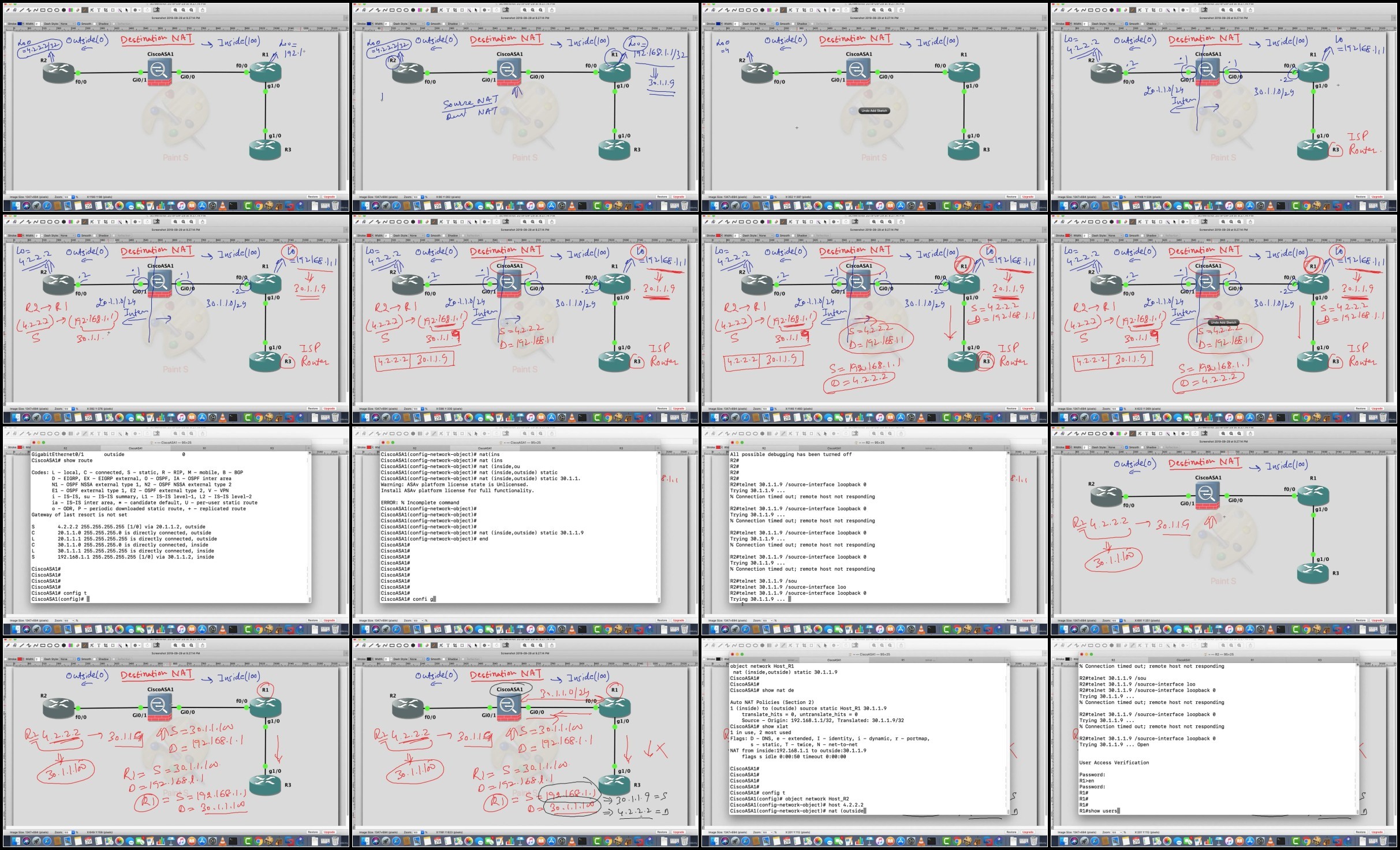1400x850 pixels.
Task: Pick the Eraser tool in top-left frame toolbar
Action: pyautogui.click(x=78, y=10)
